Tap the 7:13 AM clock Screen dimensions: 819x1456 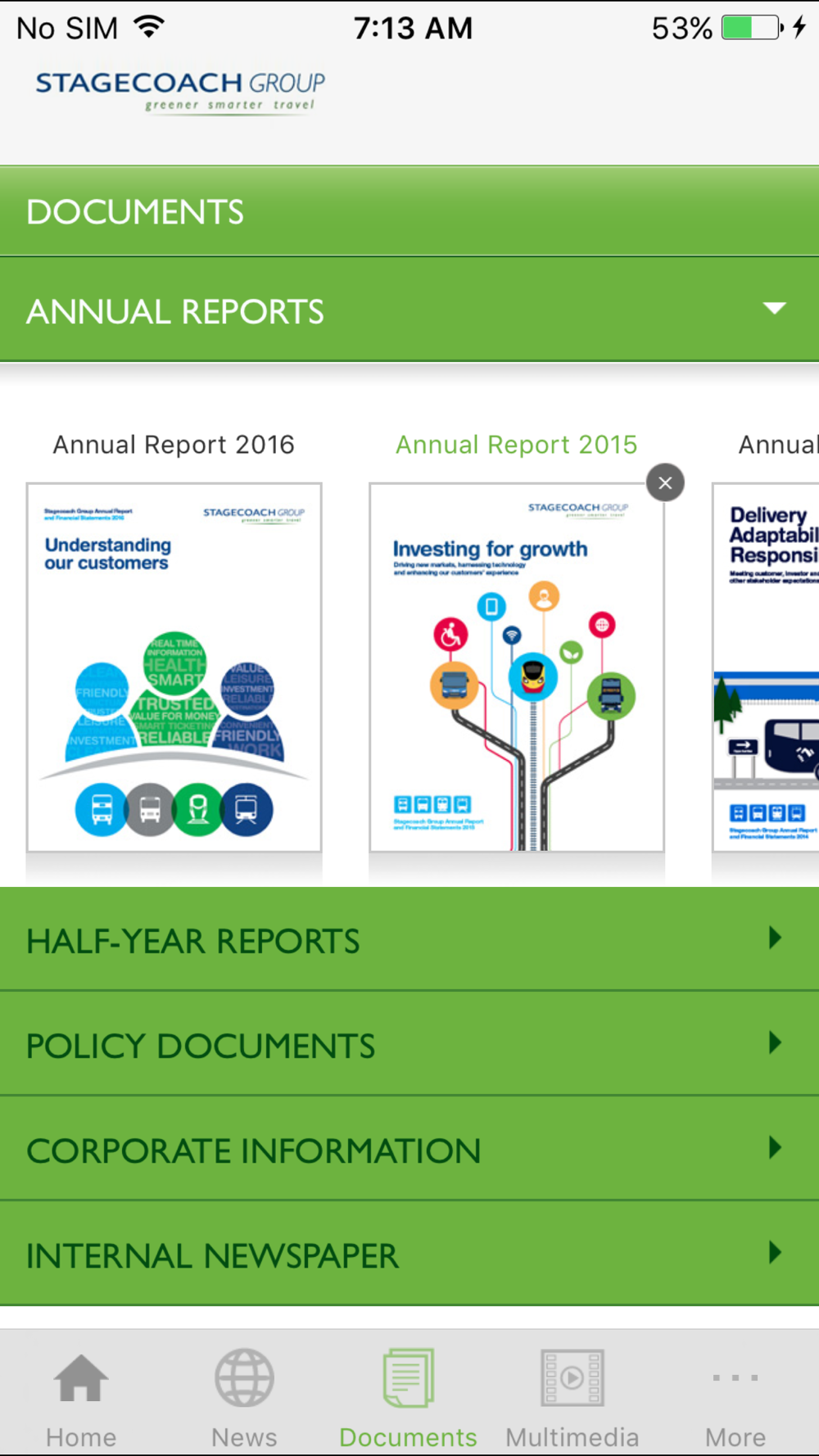pos(414,29)
